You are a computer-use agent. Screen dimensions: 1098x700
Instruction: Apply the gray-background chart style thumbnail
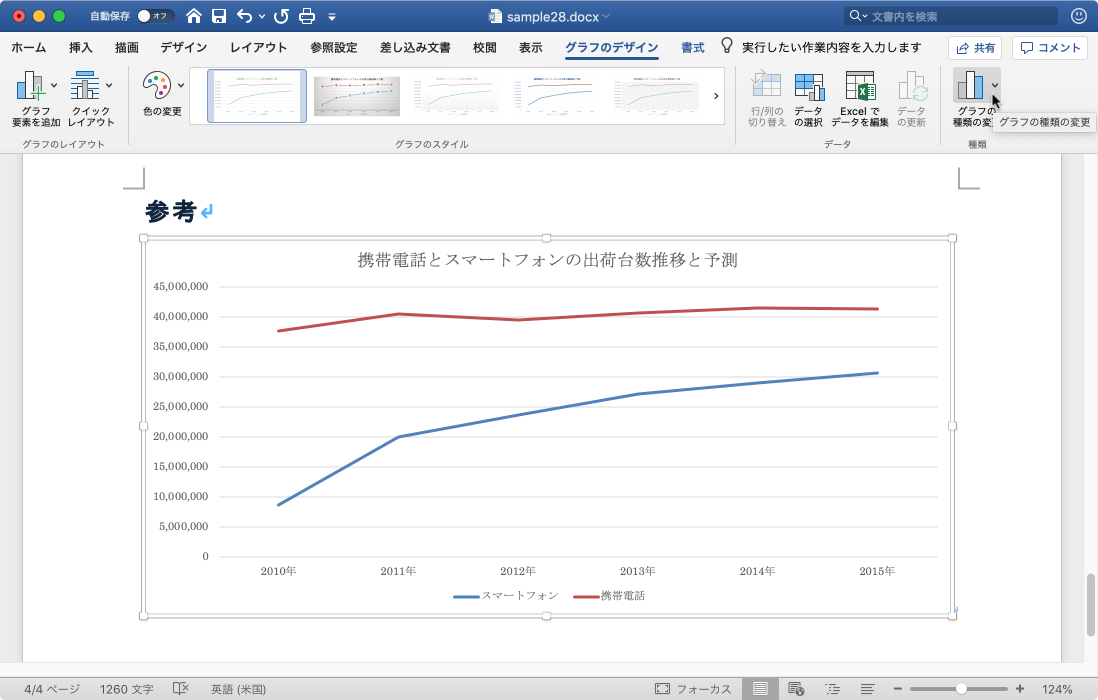point(357,96)
